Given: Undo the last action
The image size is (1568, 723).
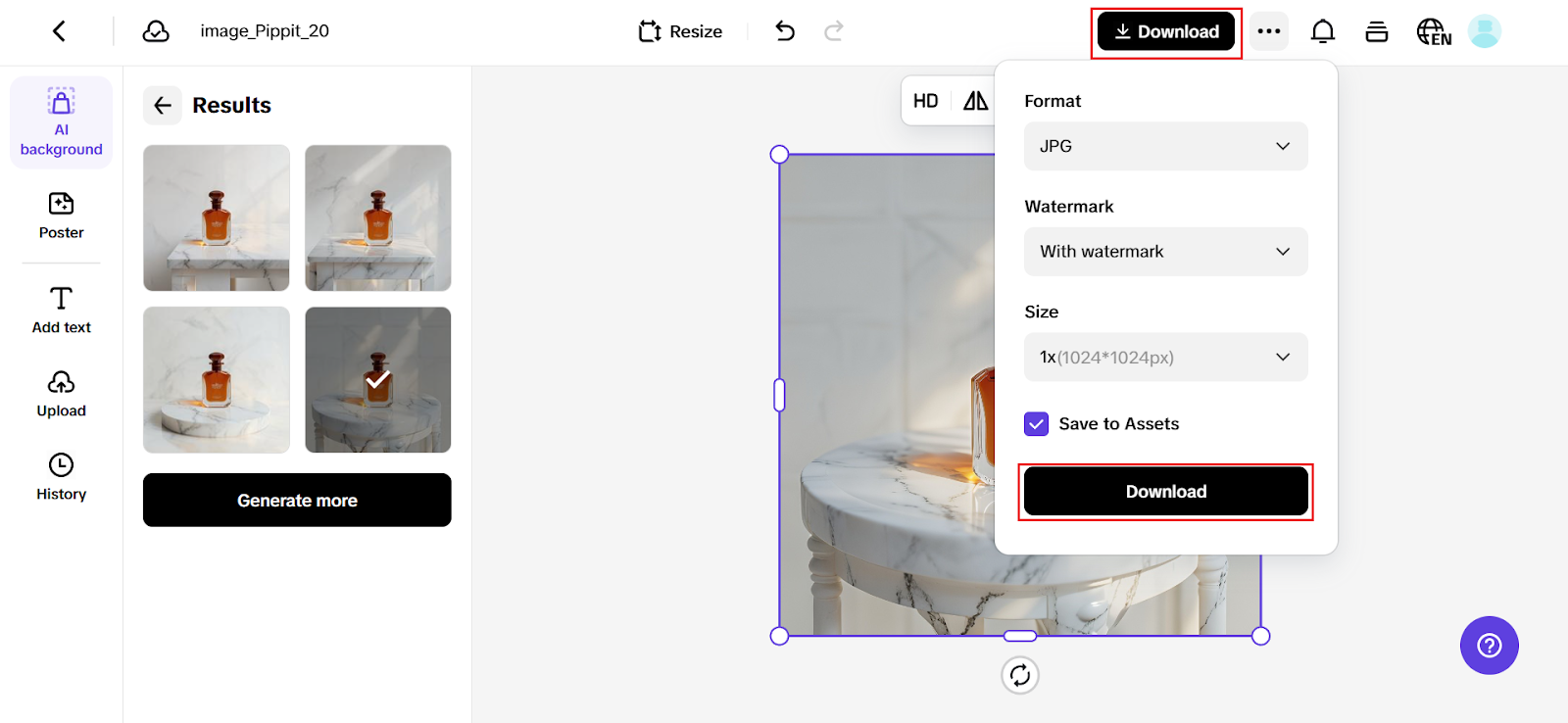Looking at the screenshot, I should point(785,31).
